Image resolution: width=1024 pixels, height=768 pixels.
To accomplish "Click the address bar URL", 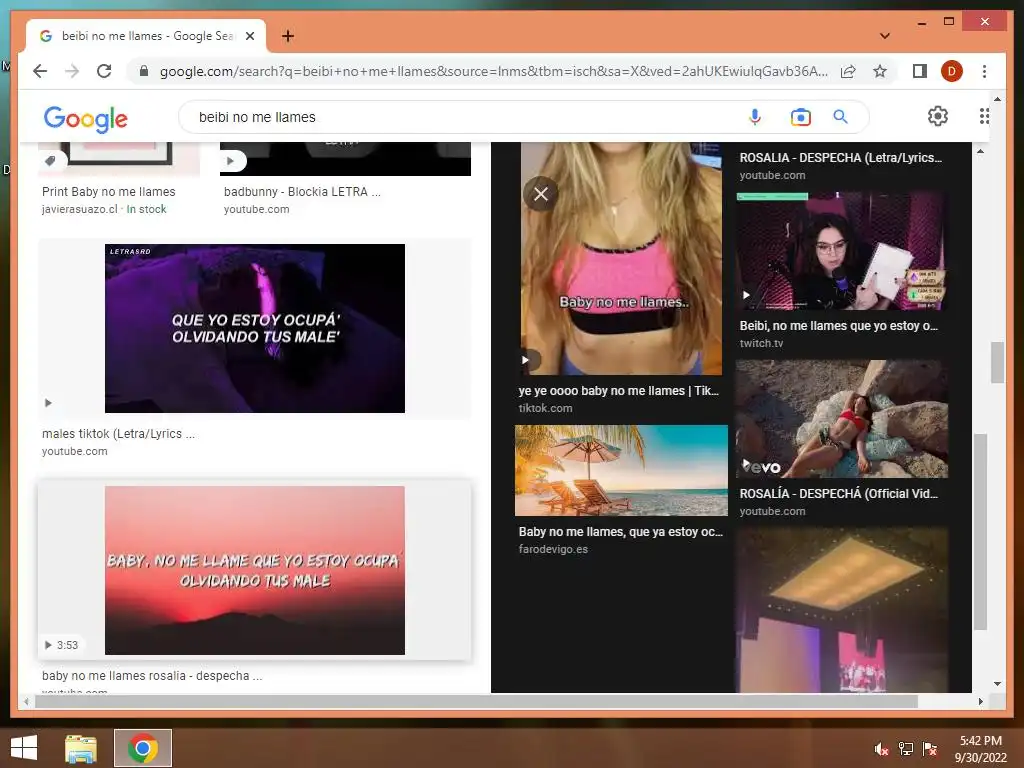I will click(x=493, y=71).
